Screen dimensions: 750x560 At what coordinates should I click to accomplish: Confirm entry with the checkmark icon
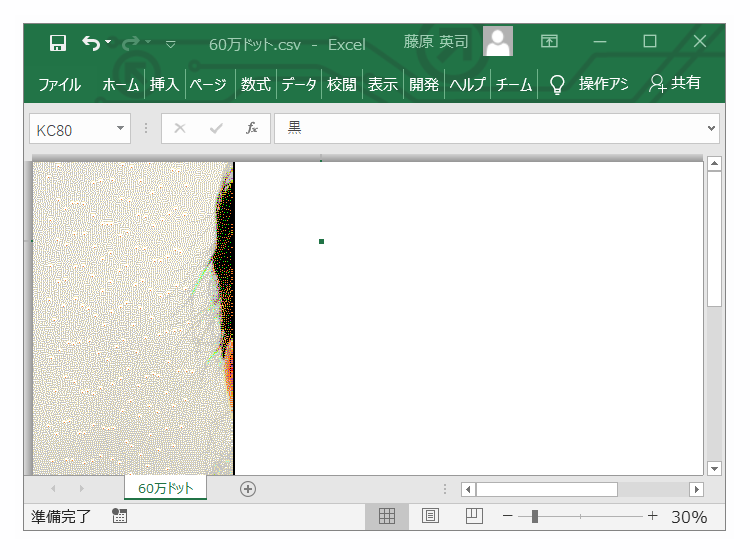(216, 128)
